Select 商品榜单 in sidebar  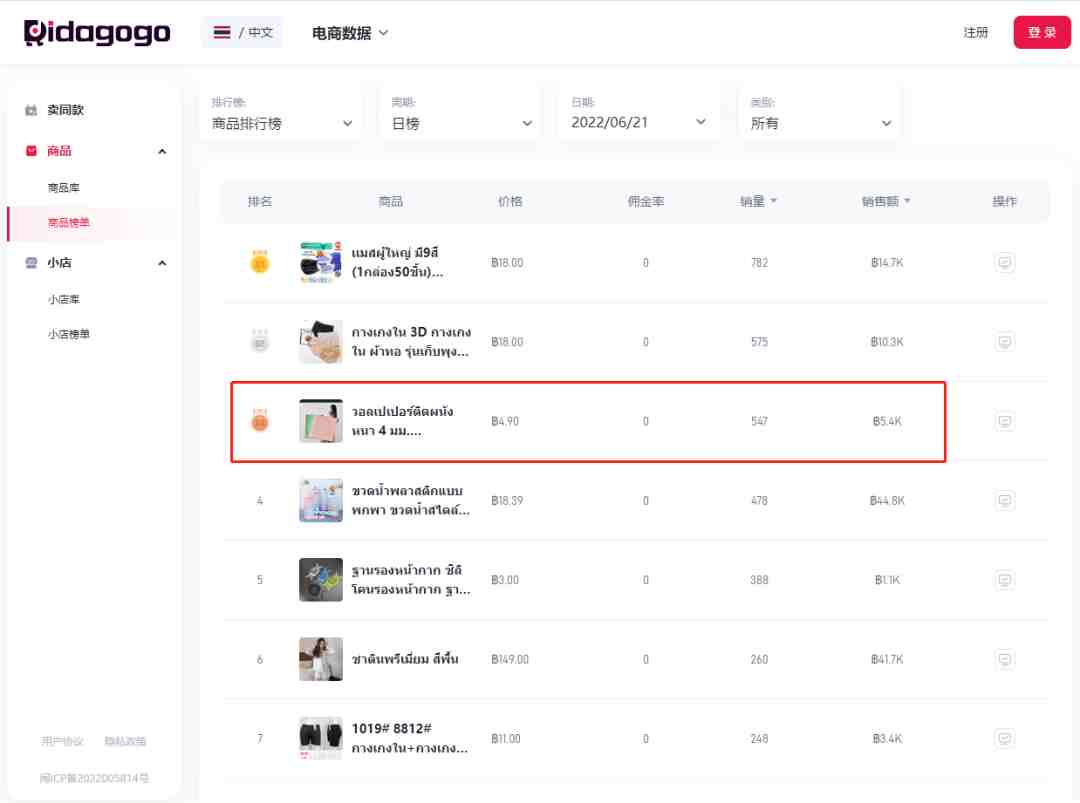click(68, 222)
